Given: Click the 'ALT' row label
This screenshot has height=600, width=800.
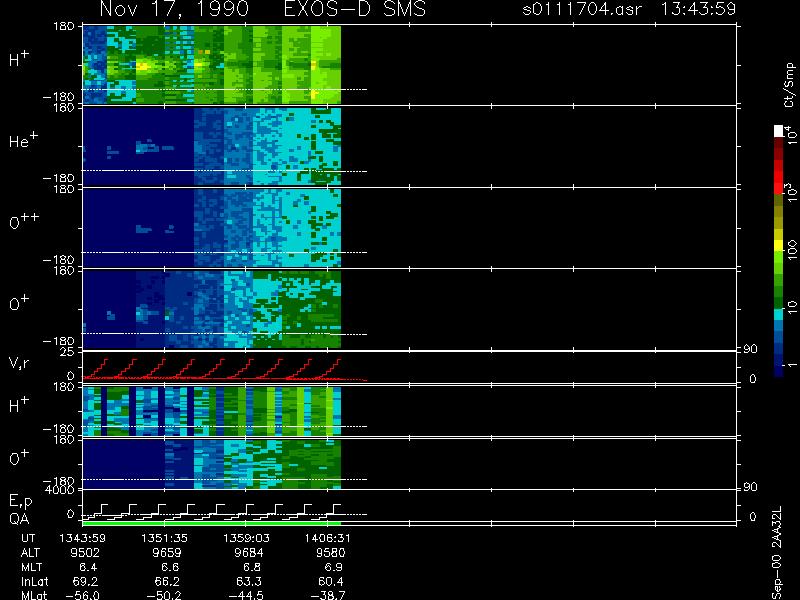Looking at the screenshot, I should pos(30,553).
